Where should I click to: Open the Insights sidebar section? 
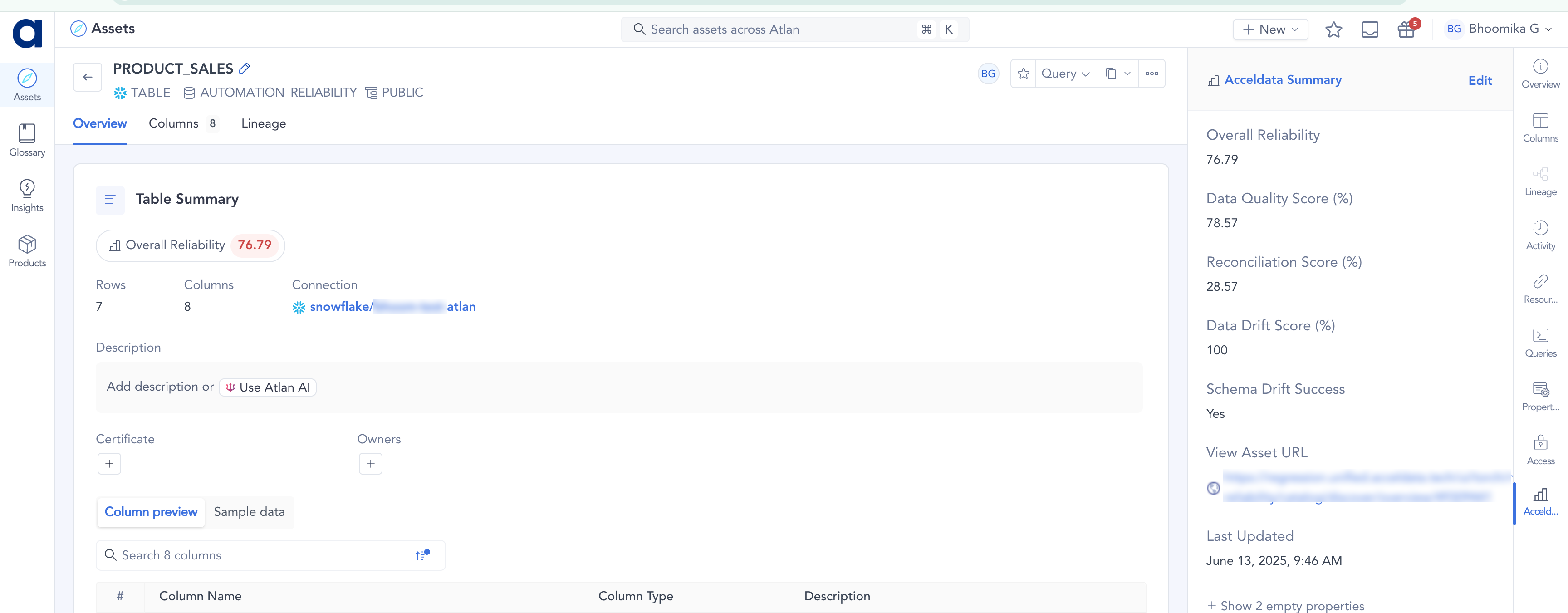pyautogui.click(x=27, y=196)
